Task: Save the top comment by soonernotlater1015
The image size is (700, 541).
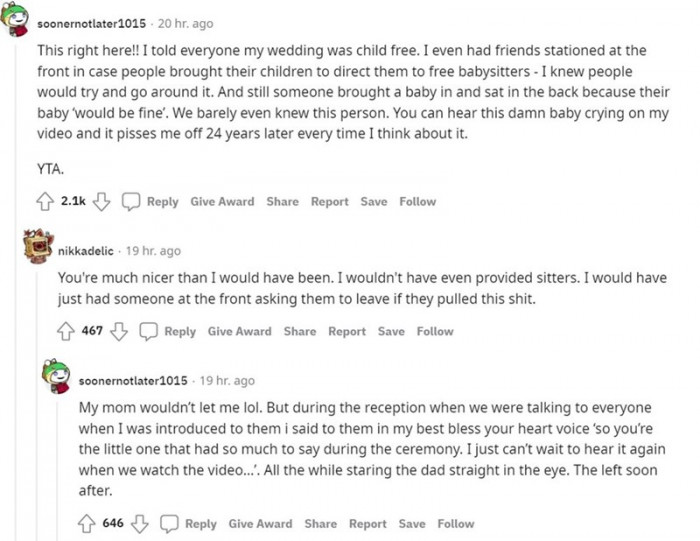Action: coord(374,201)
